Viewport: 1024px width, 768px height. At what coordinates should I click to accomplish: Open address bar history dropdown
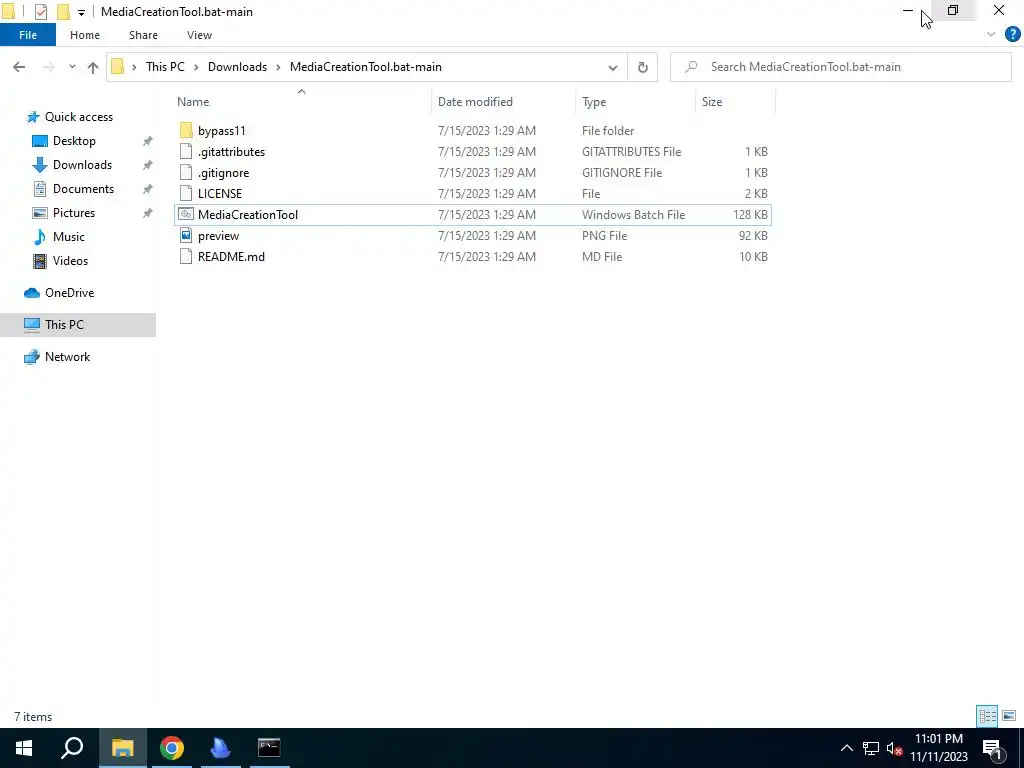point(613,67)
